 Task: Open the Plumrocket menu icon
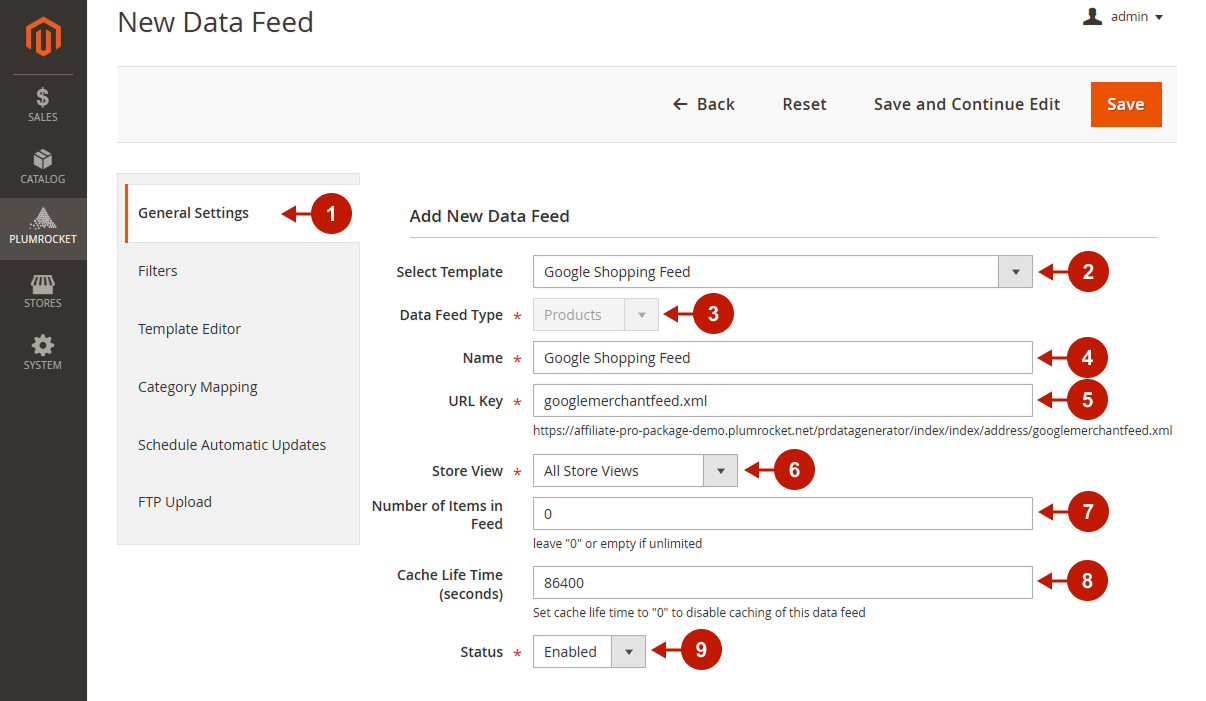click(x=43, y=228)
